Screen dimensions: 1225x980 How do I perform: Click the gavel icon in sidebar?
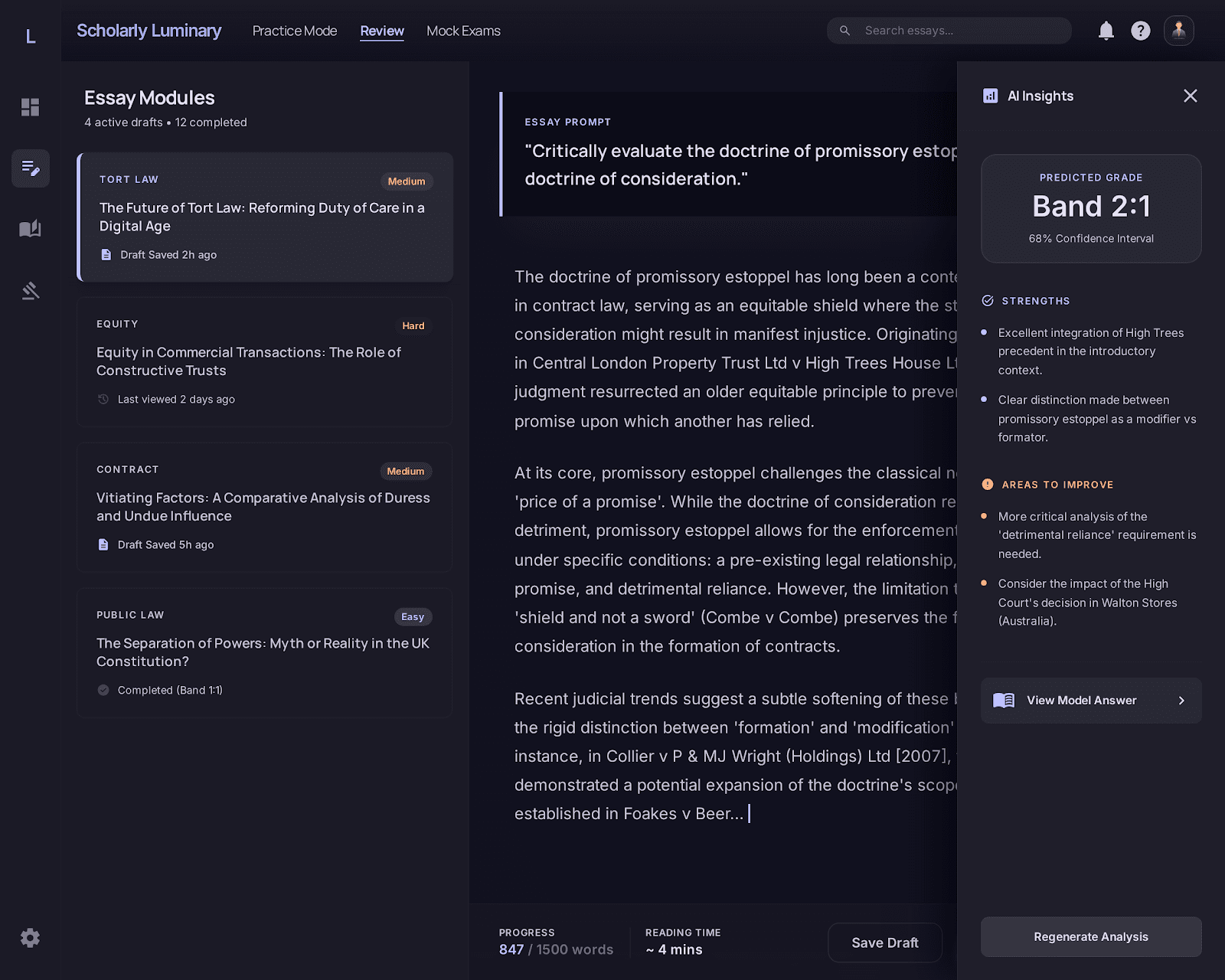coord(30,291)
